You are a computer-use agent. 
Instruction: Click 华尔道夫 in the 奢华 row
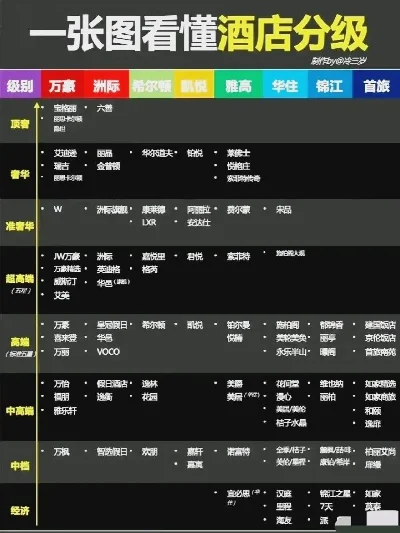click(x=157, y=153)
